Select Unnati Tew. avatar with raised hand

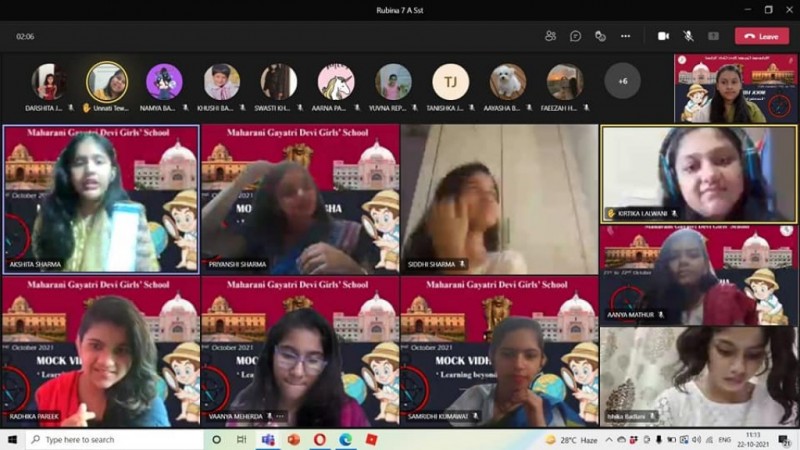coord(107,82)
